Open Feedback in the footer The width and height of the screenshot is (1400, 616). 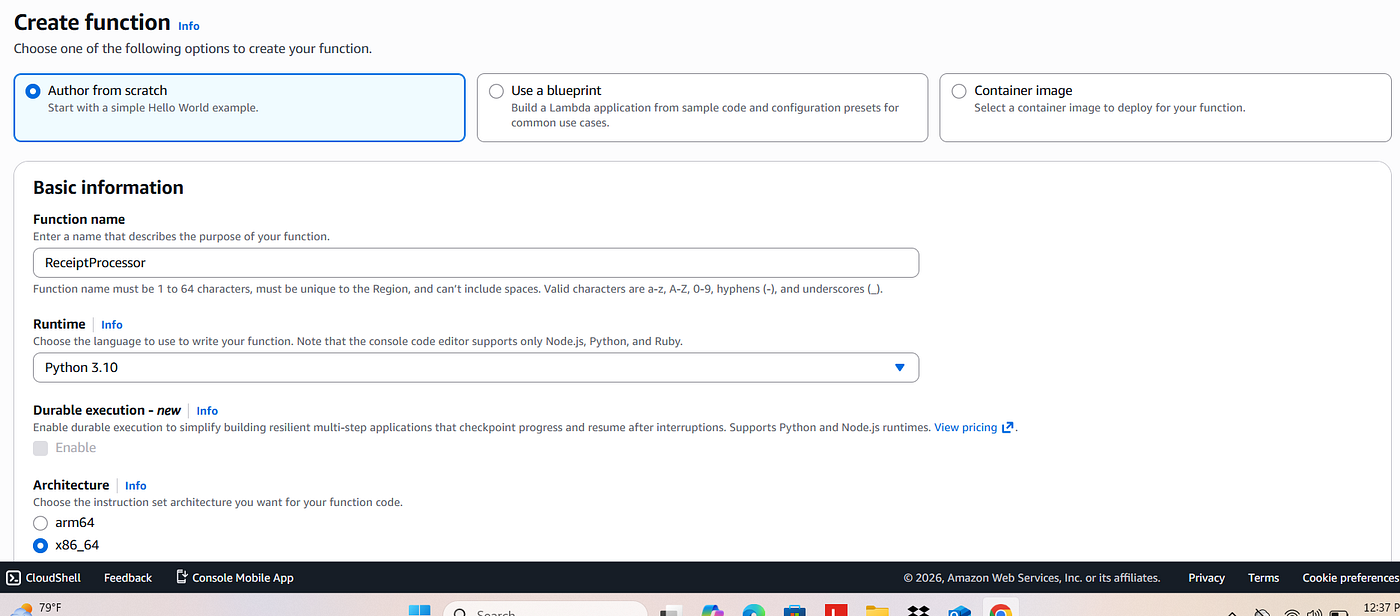coord(128,578)
